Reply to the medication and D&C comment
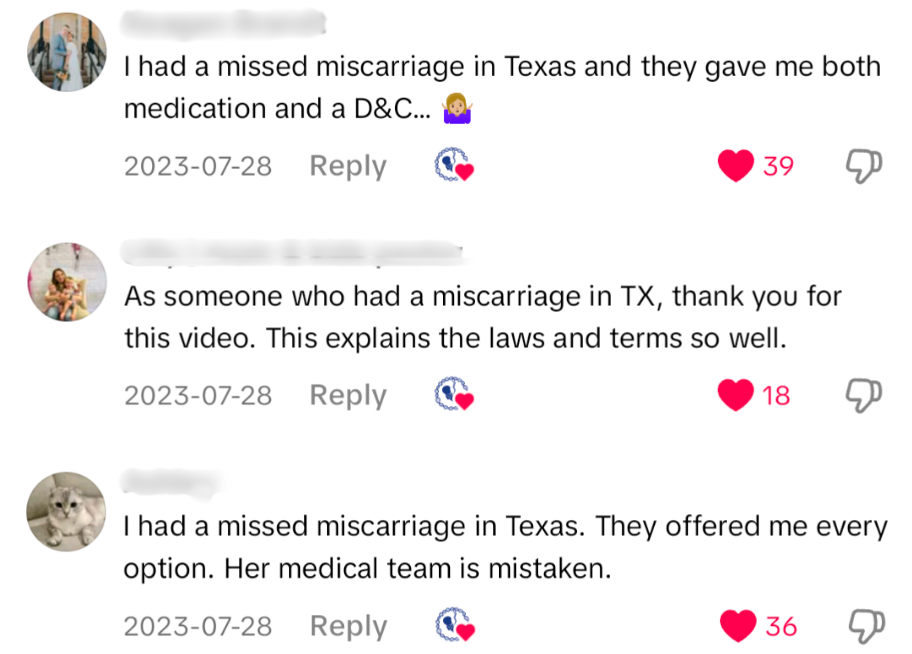The width and height of the screenshot is (912, 654). 348,166
